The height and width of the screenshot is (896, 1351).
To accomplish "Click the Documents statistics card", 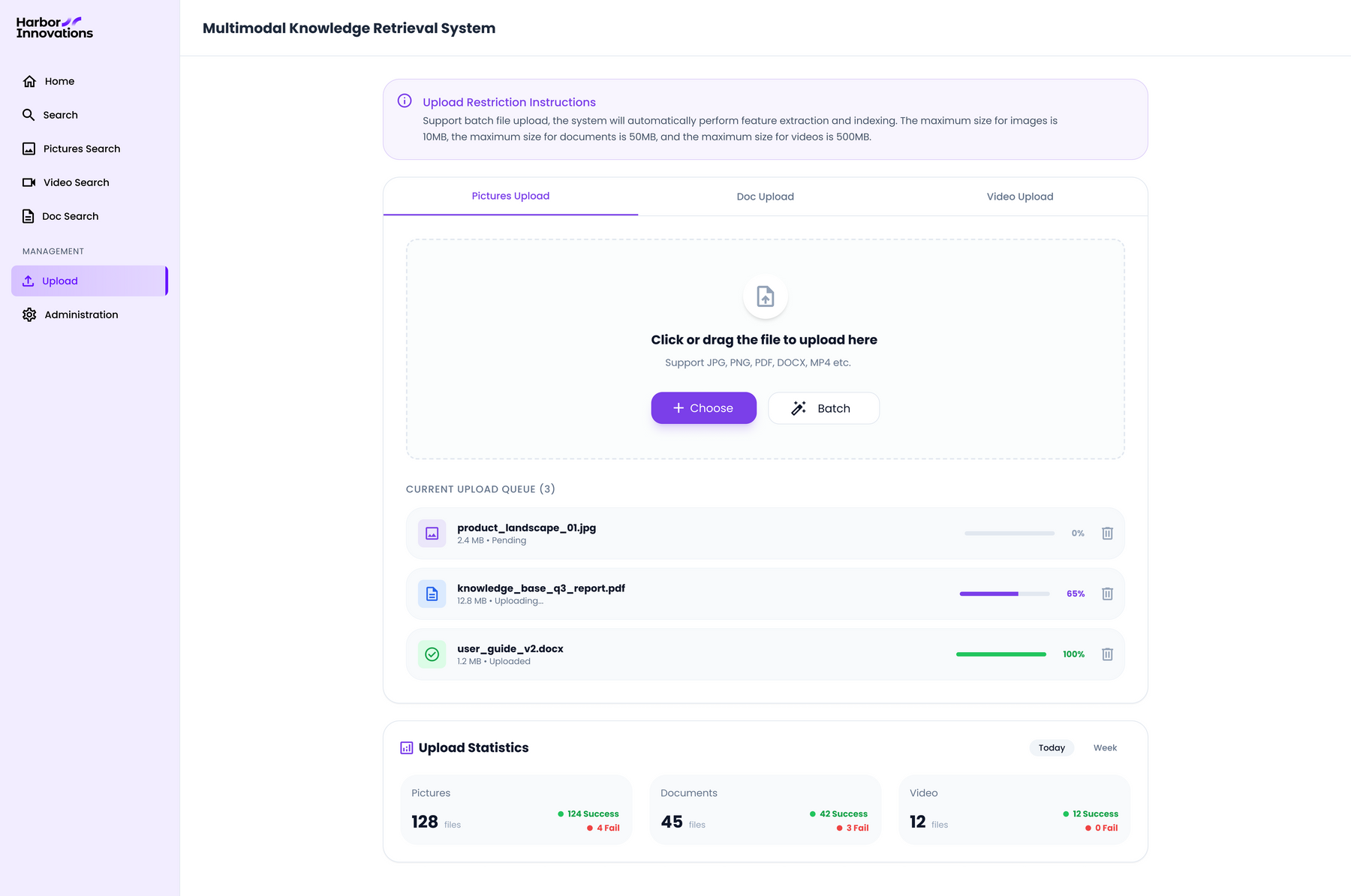I will [766, 810].
